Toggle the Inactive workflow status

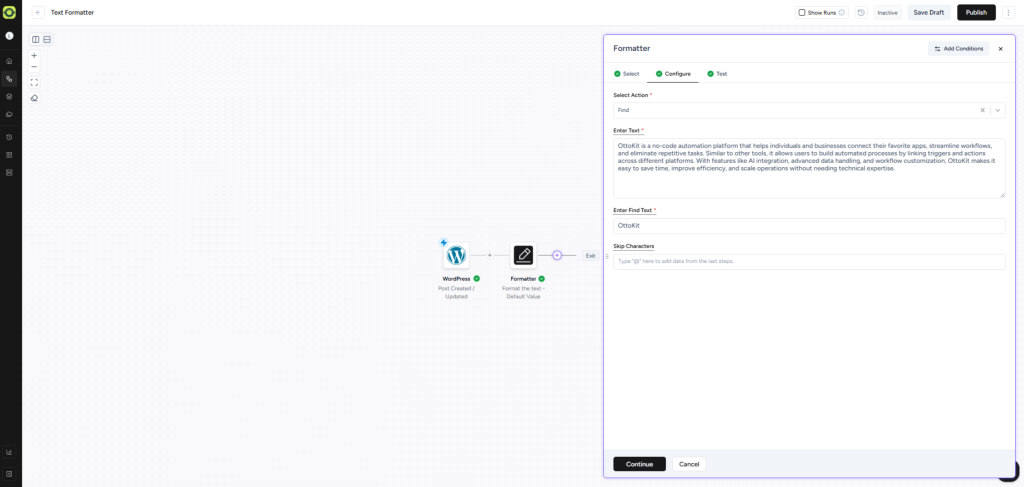(x=887, y=13)
